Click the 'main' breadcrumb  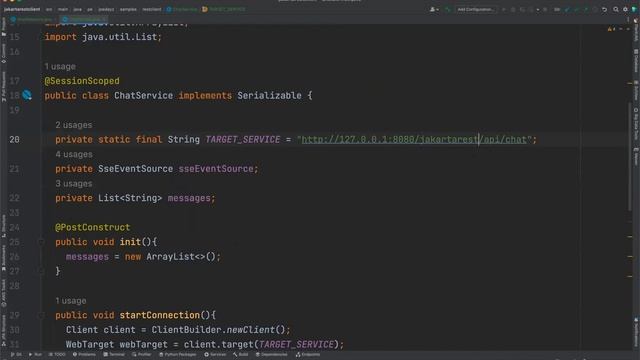click(63, 9)
